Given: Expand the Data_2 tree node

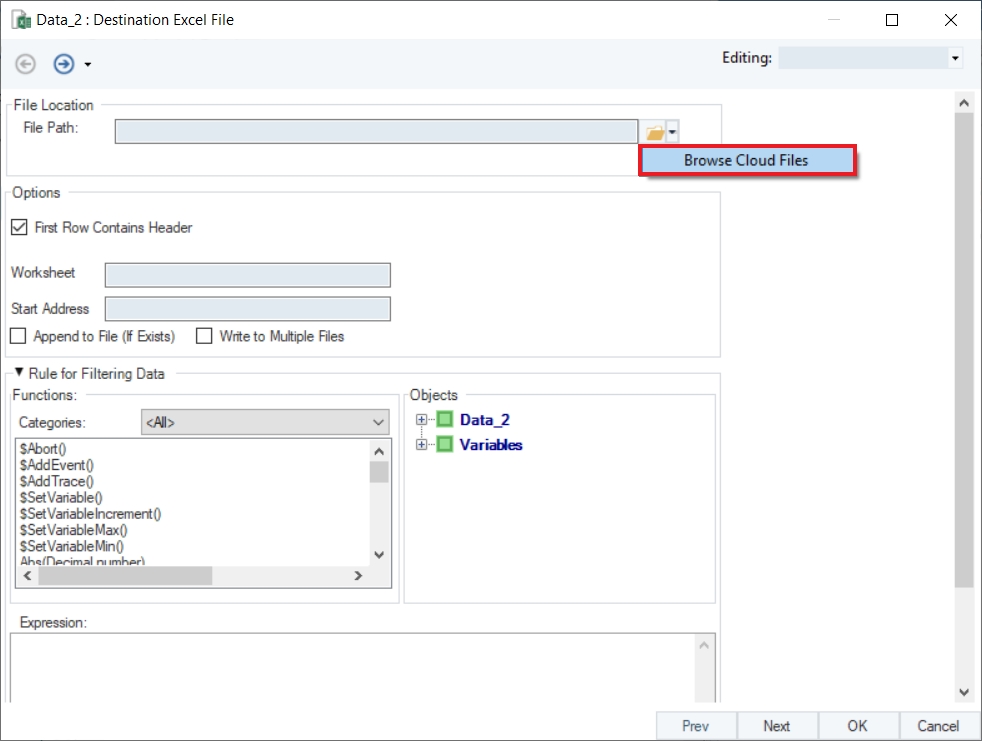Looking at the screenshot, I should coord(421,420).
